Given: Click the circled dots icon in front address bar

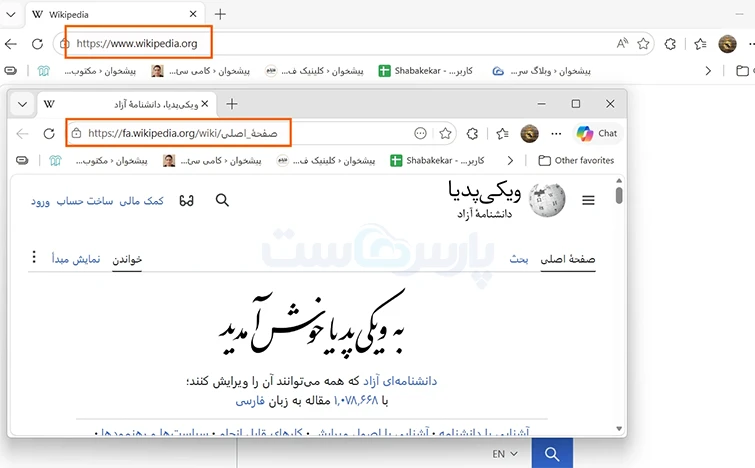Looking at the screenshot, I should tap(420, 133).
